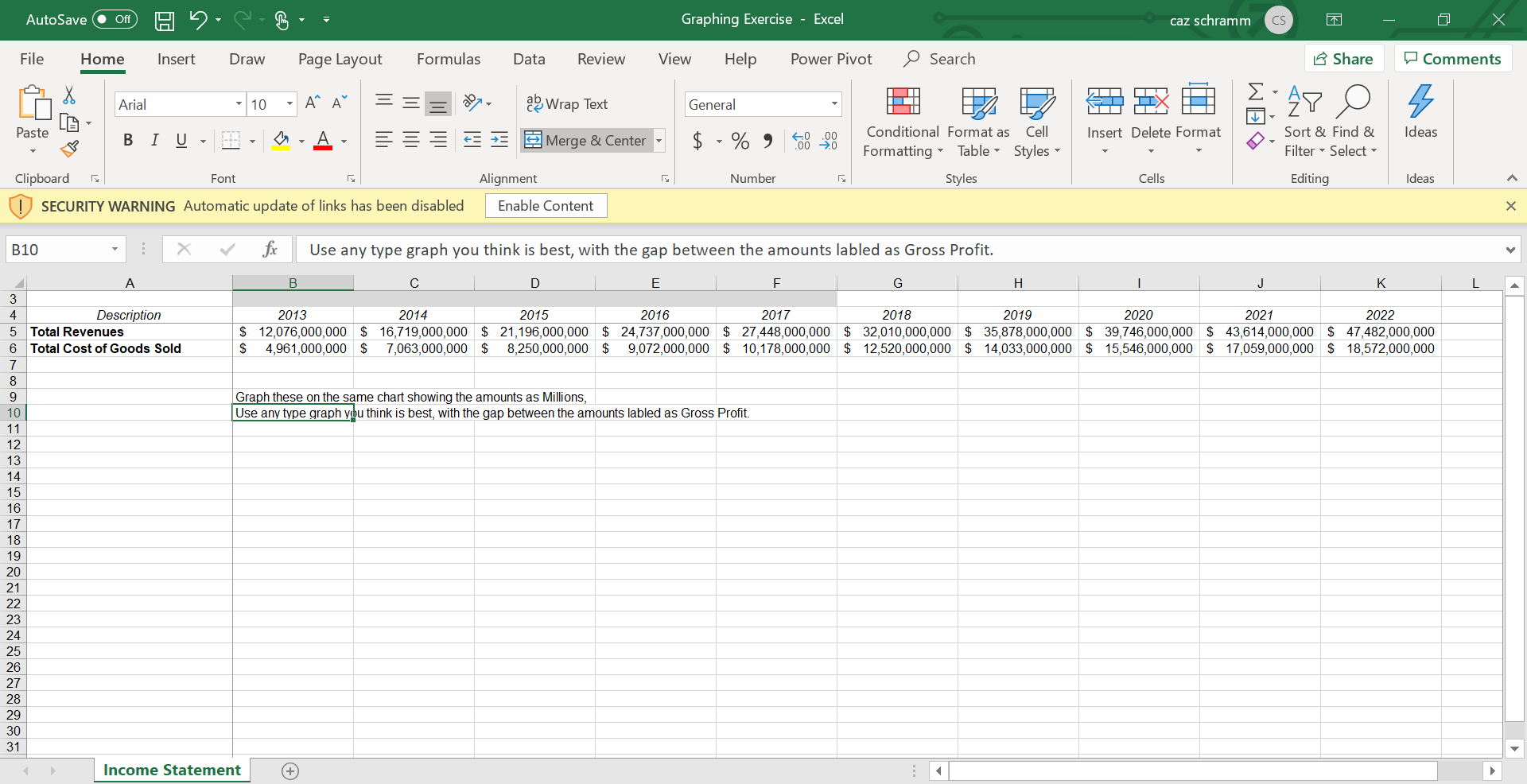Switch to the Formulas tab
1527x784 pixels.
coord(448,60)
